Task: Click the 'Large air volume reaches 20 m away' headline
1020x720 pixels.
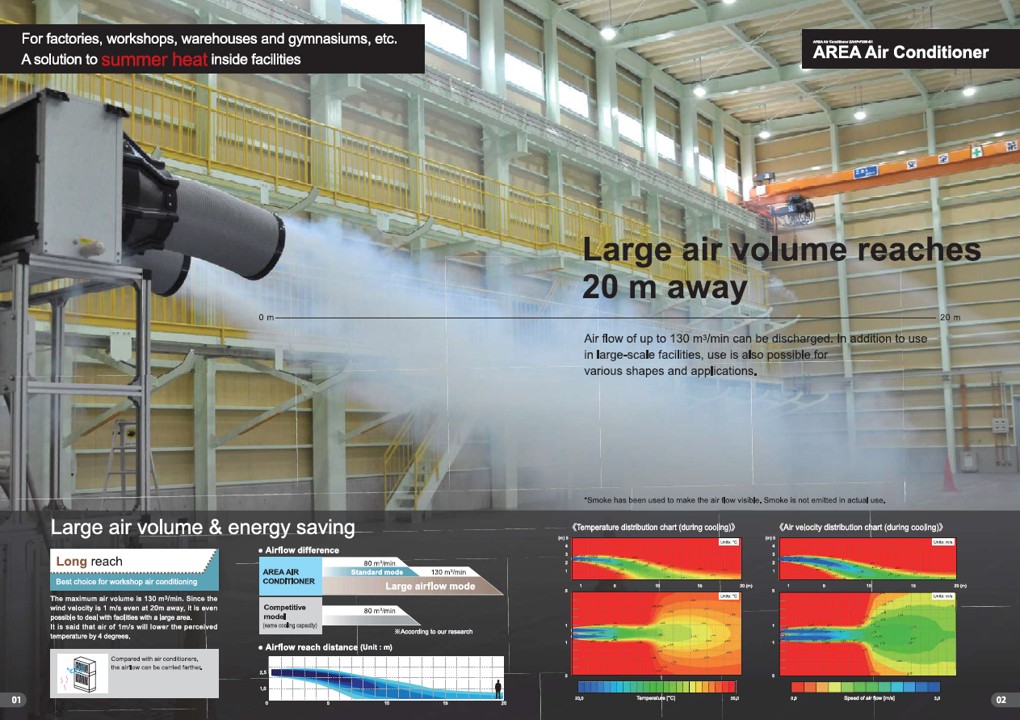Action: (780, 268)
